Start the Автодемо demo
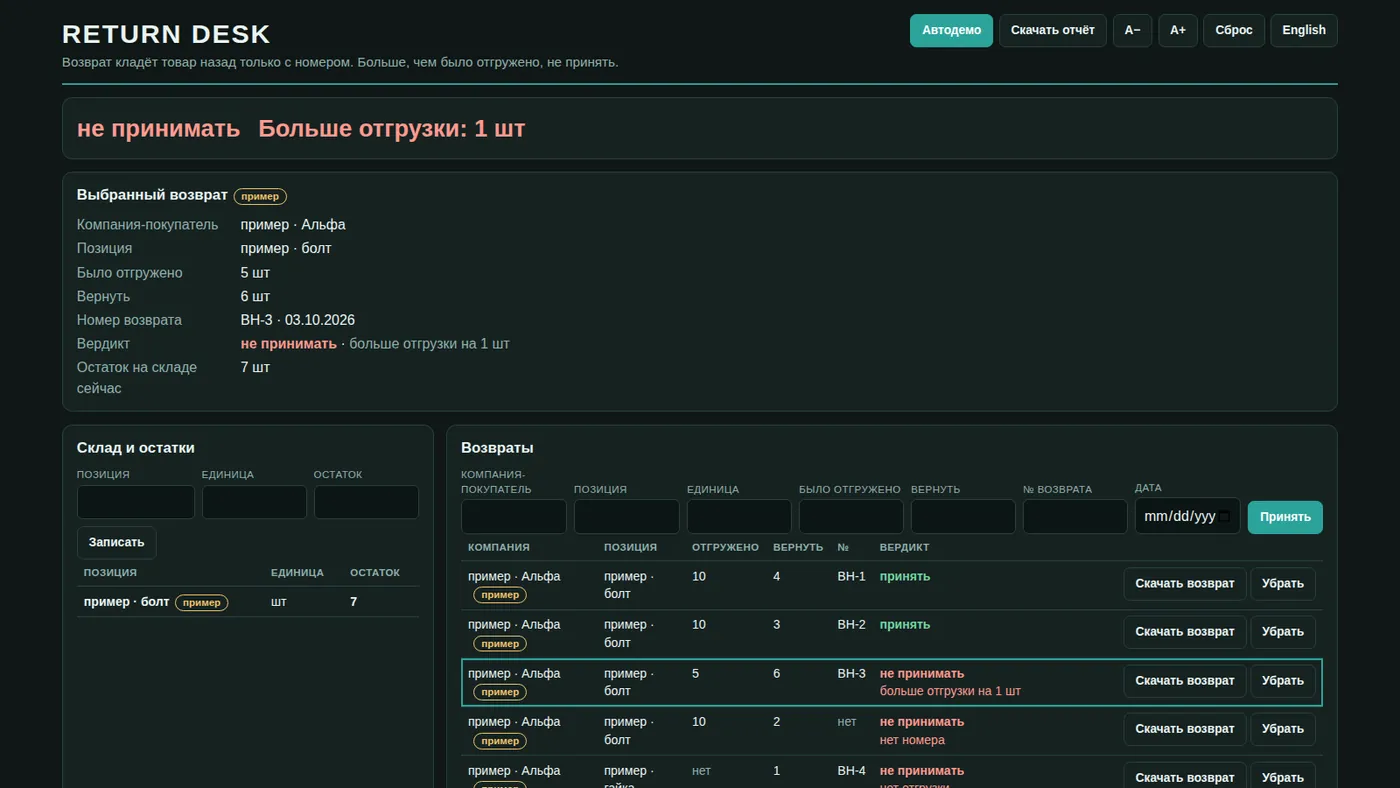 tap(951, 30)
